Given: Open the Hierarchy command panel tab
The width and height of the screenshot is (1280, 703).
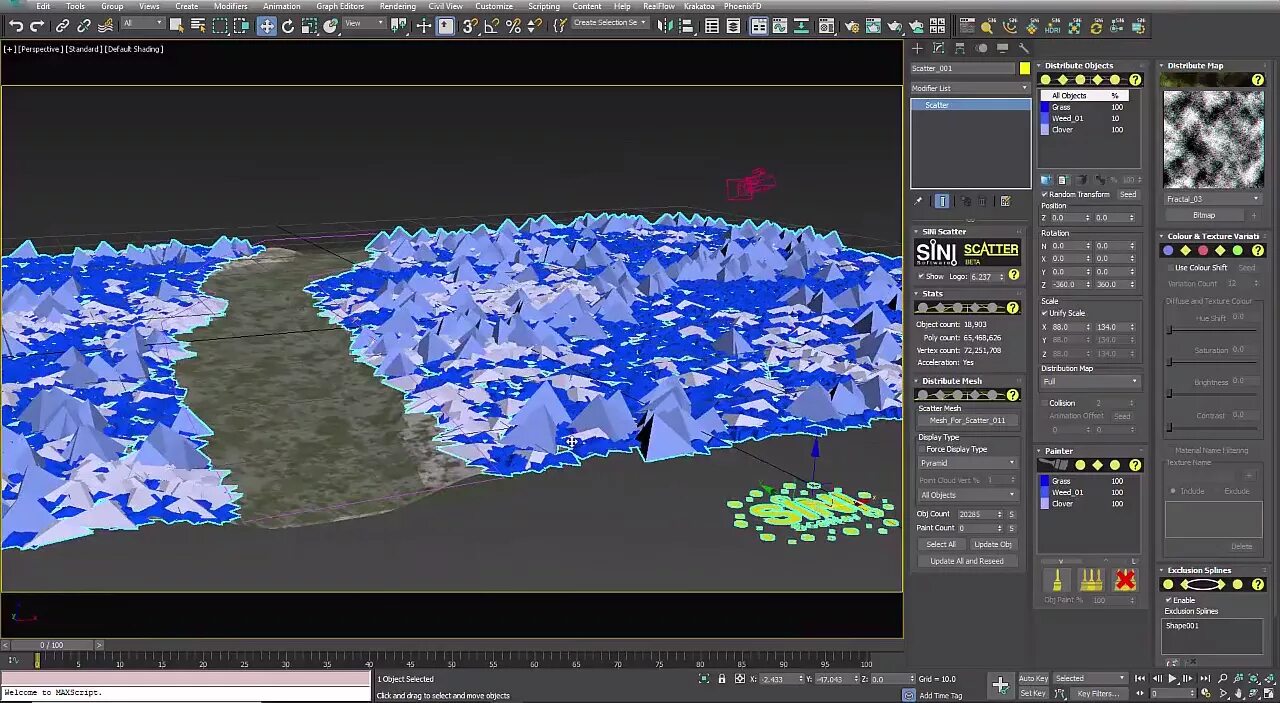Looking at the screenshot, I should tap(960, 48).
